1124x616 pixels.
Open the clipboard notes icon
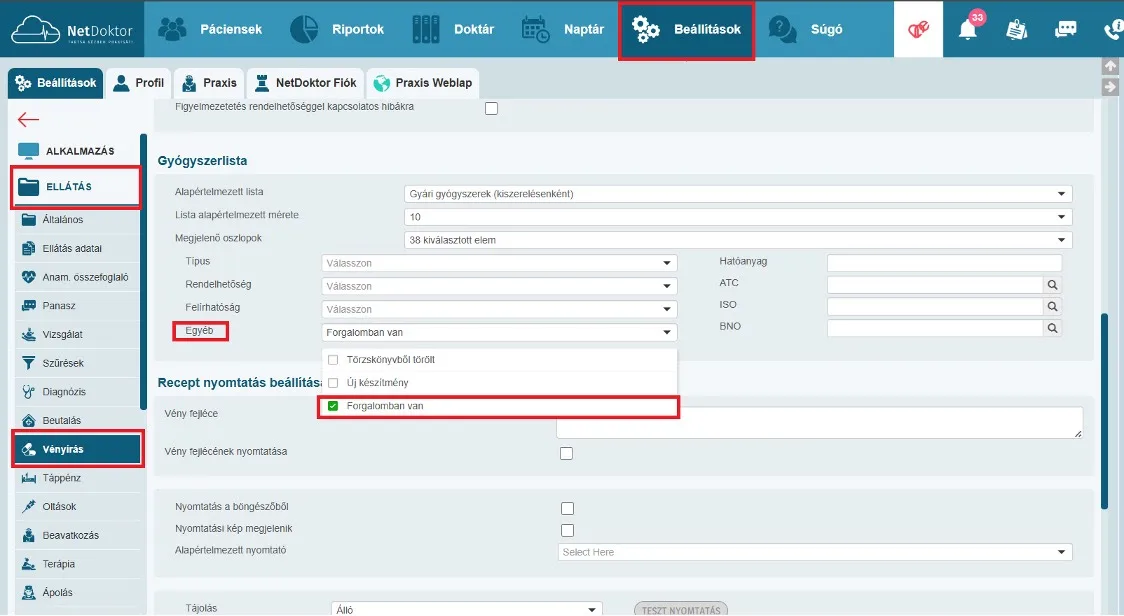1016,29
